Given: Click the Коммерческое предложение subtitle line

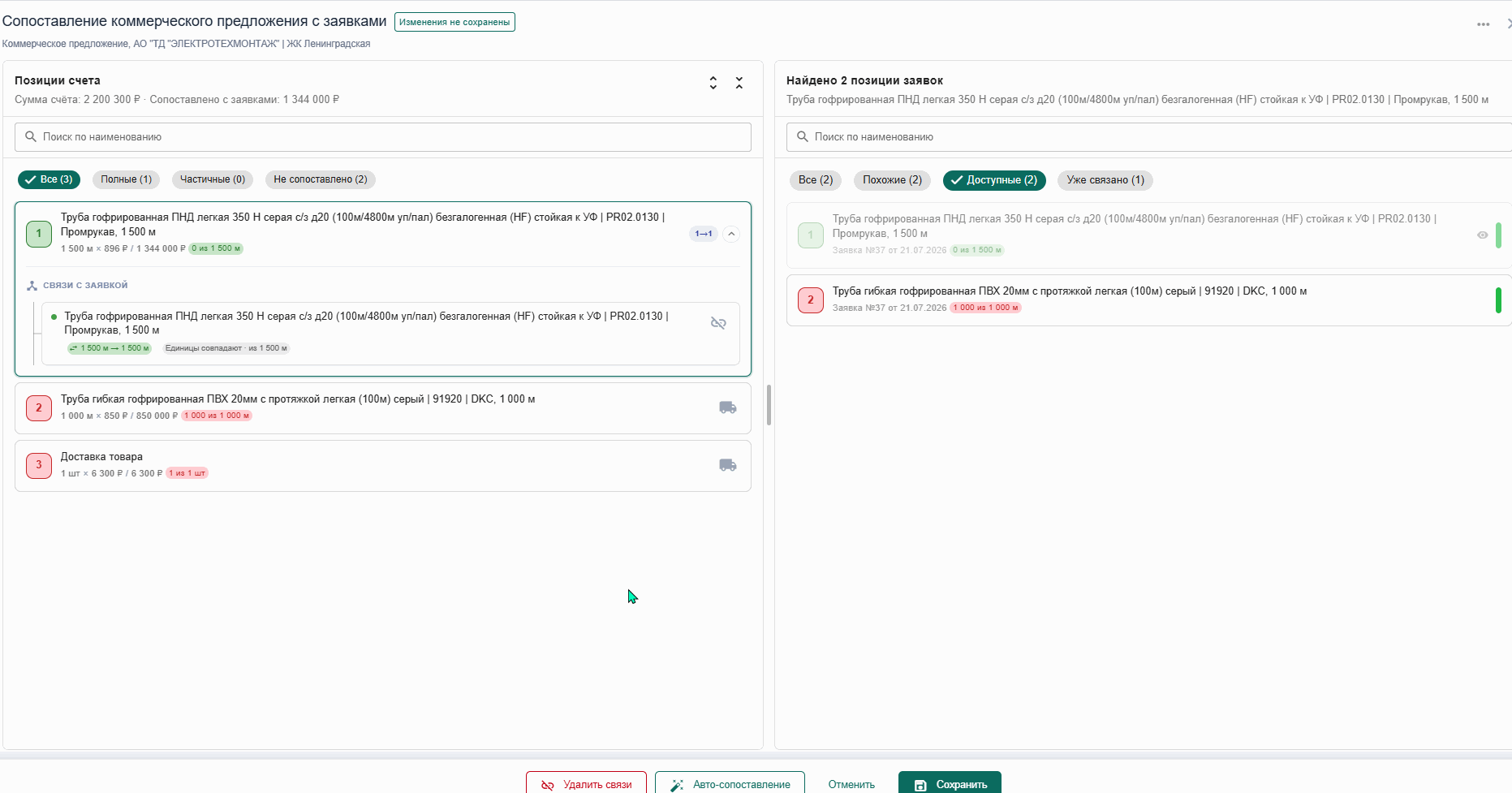Looking at the screenshot, I should coord(186,44).
